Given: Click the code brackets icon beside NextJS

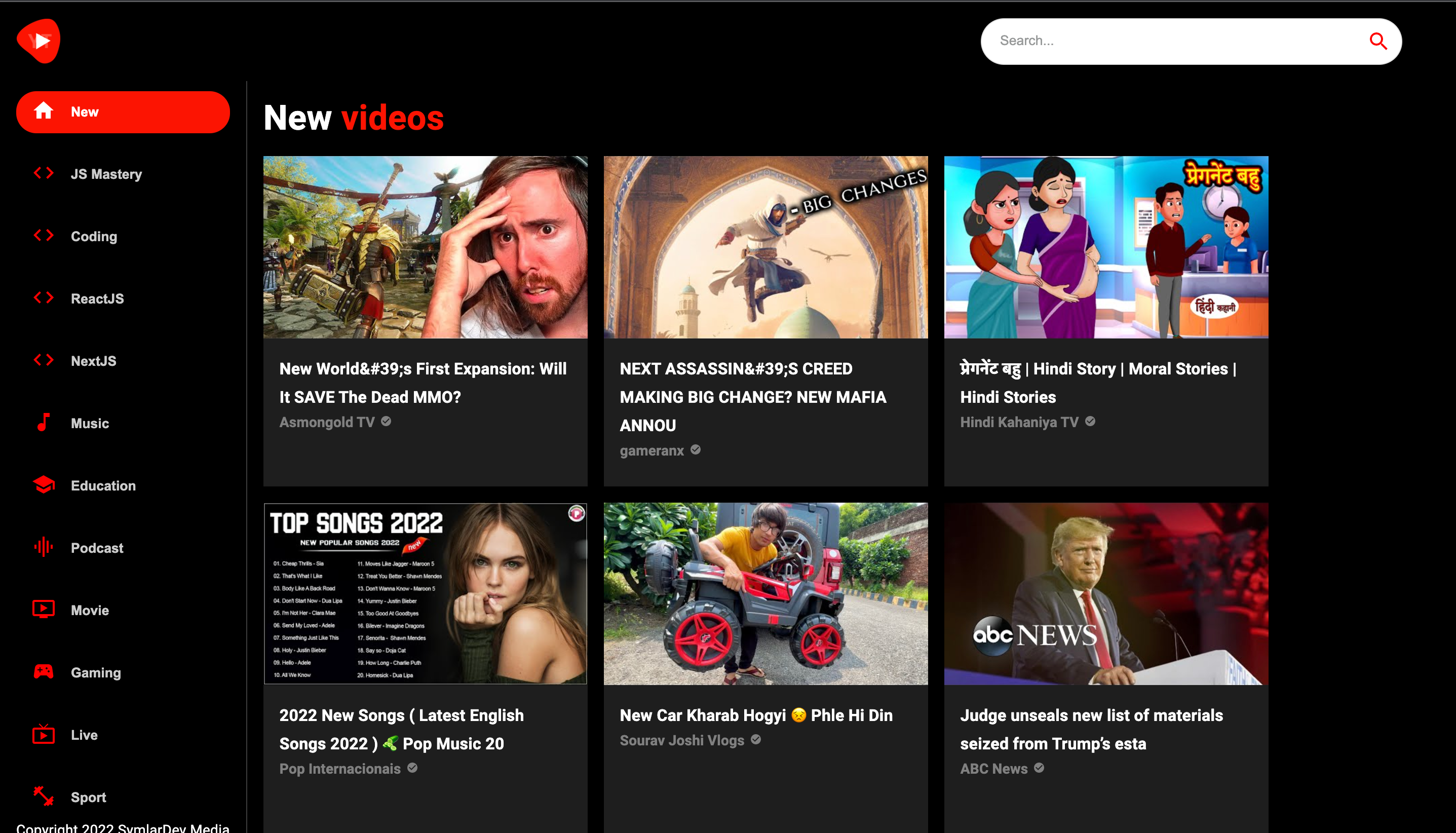Looking at the screenshot, I should (44, 360).
